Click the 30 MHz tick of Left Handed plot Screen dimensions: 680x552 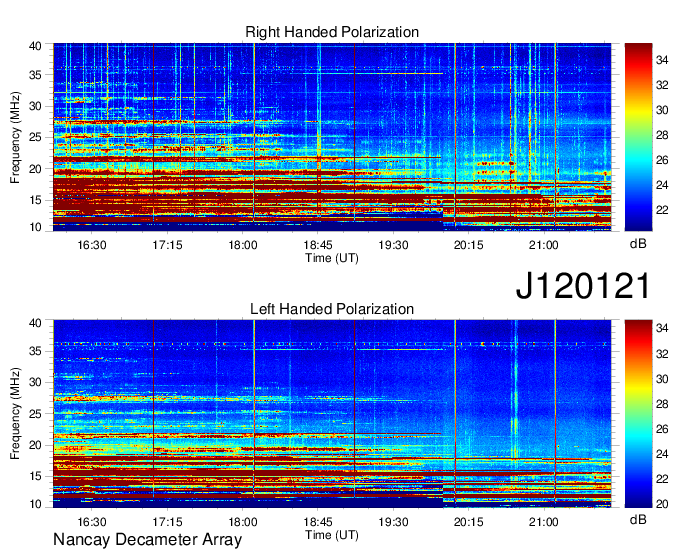pos(35,382)
